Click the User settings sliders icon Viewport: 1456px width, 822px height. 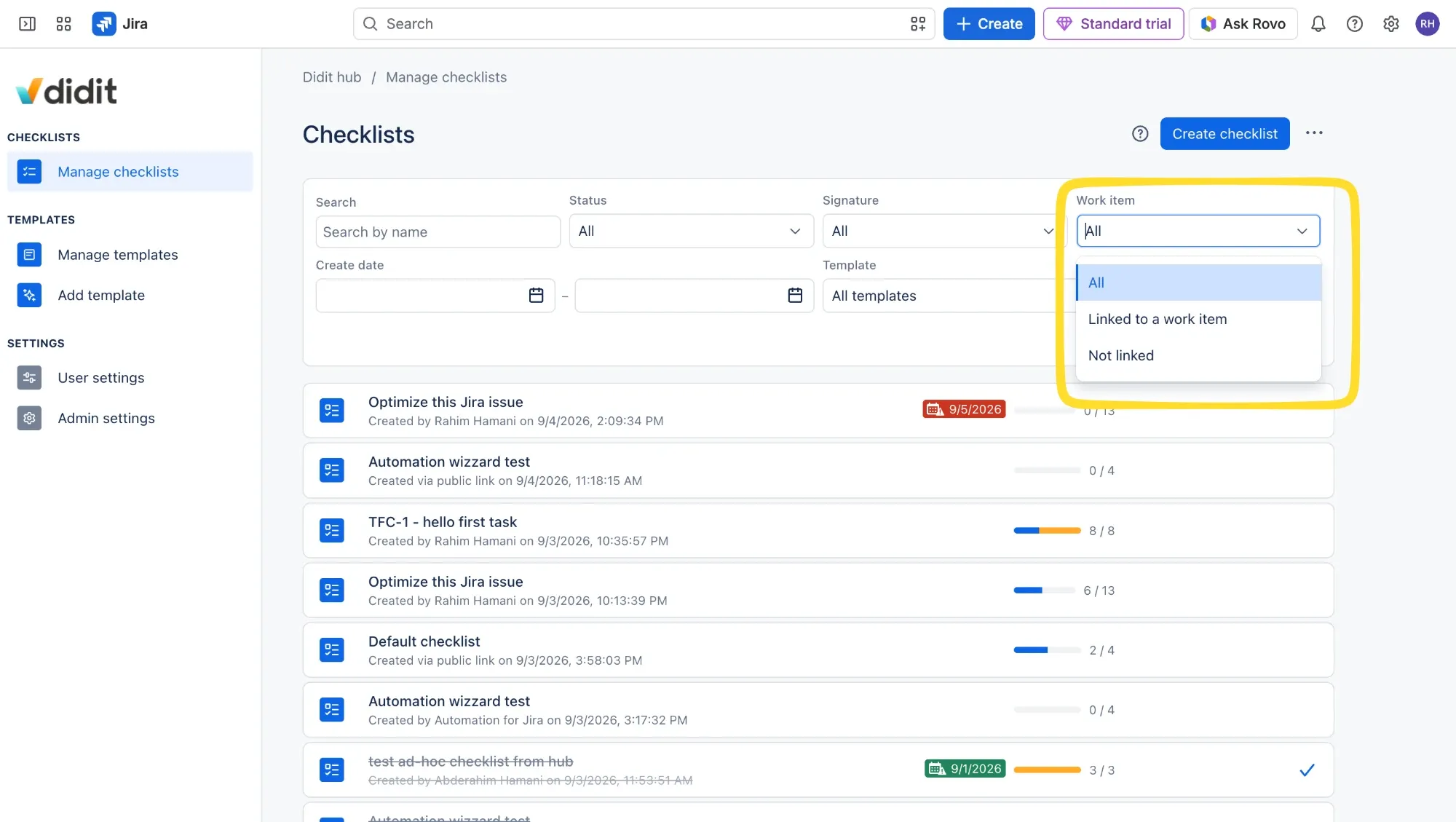pos(29,378)
